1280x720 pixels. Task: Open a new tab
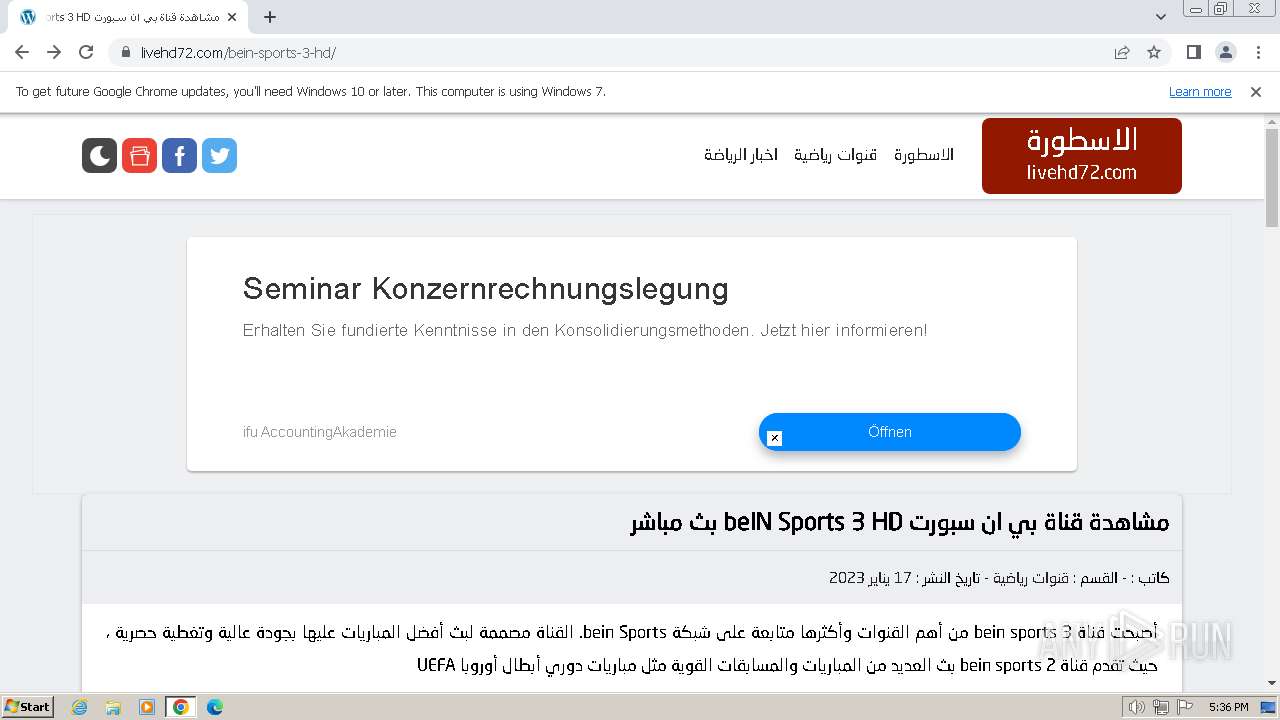pyautogui.click(x=270, y=17)
